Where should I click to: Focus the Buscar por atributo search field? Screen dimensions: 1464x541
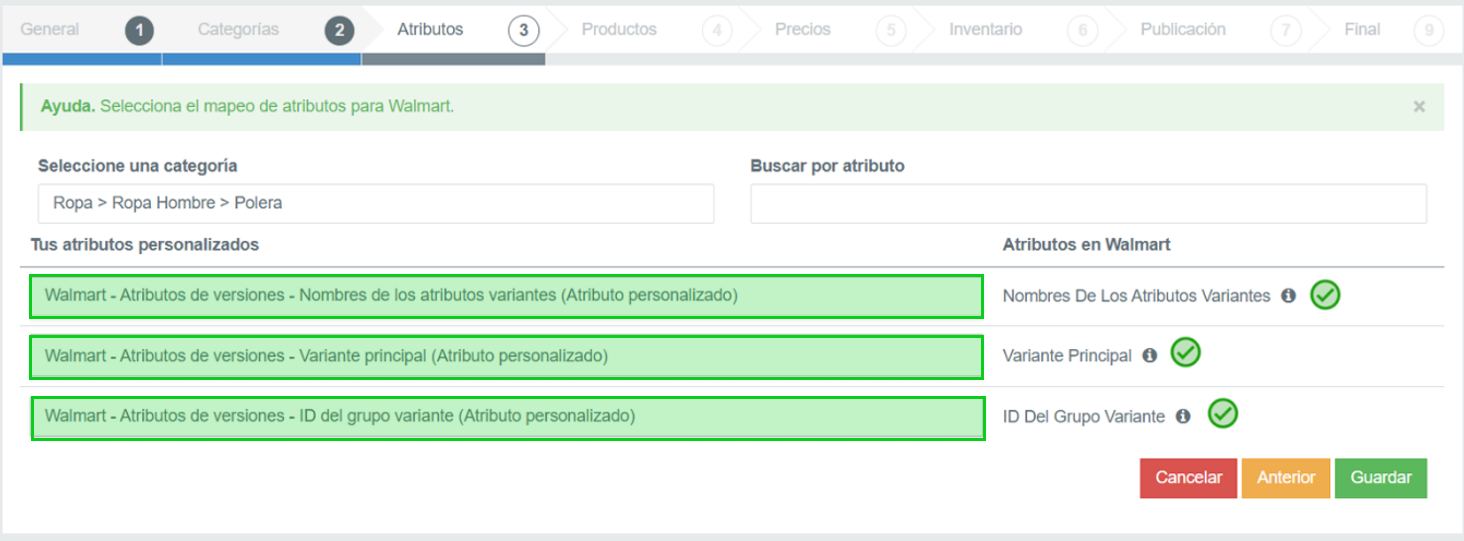[1088, 203]
